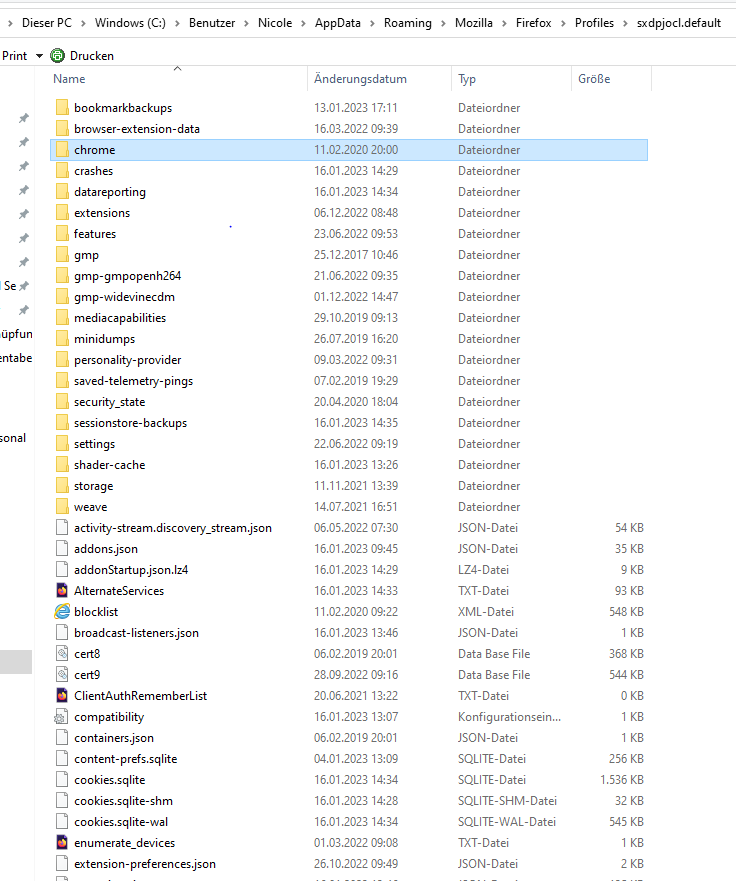Image resolution: width=736 pixels, height=886 pixels.
Task: Select the features folder name
Action: coord(95,233)
